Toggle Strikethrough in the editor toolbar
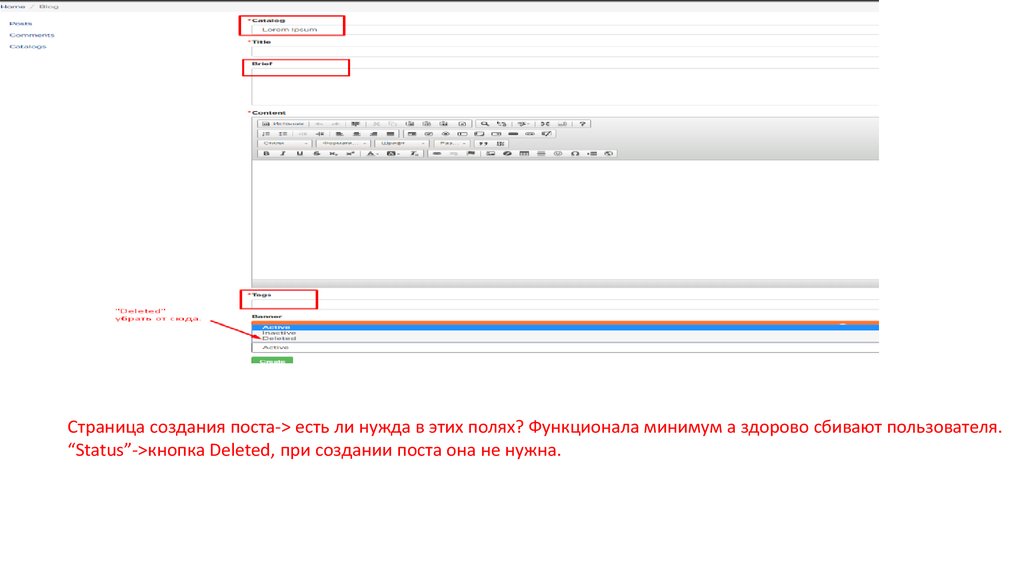The height and width of the screenshot is (574, 1024). point(317,153)
